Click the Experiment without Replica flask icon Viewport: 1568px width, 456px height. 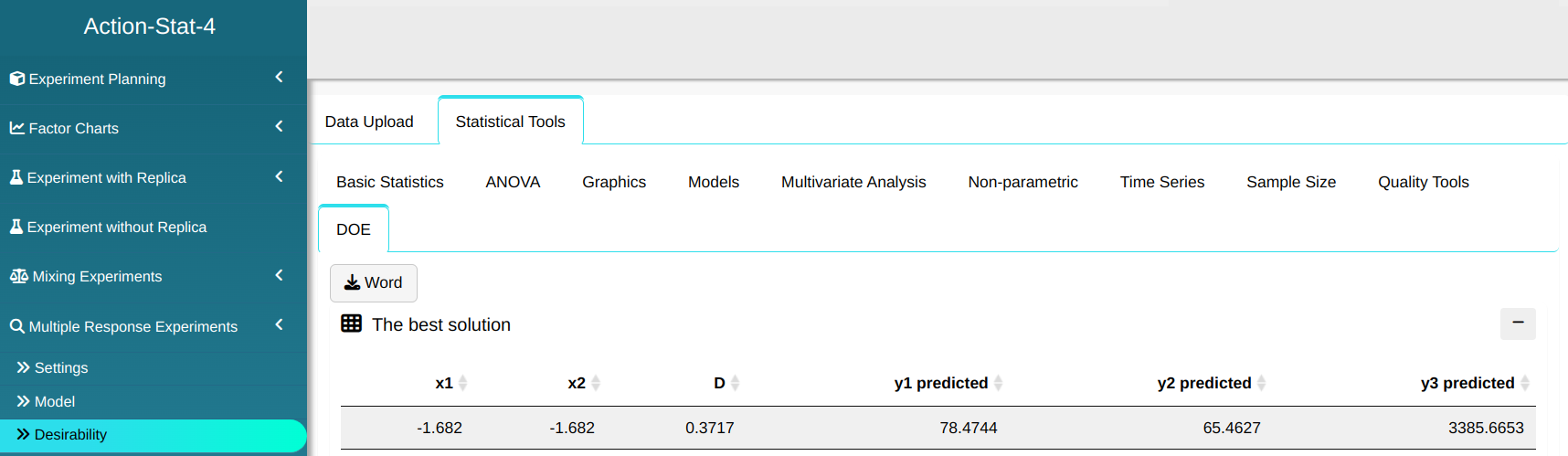tap(16, 227)
